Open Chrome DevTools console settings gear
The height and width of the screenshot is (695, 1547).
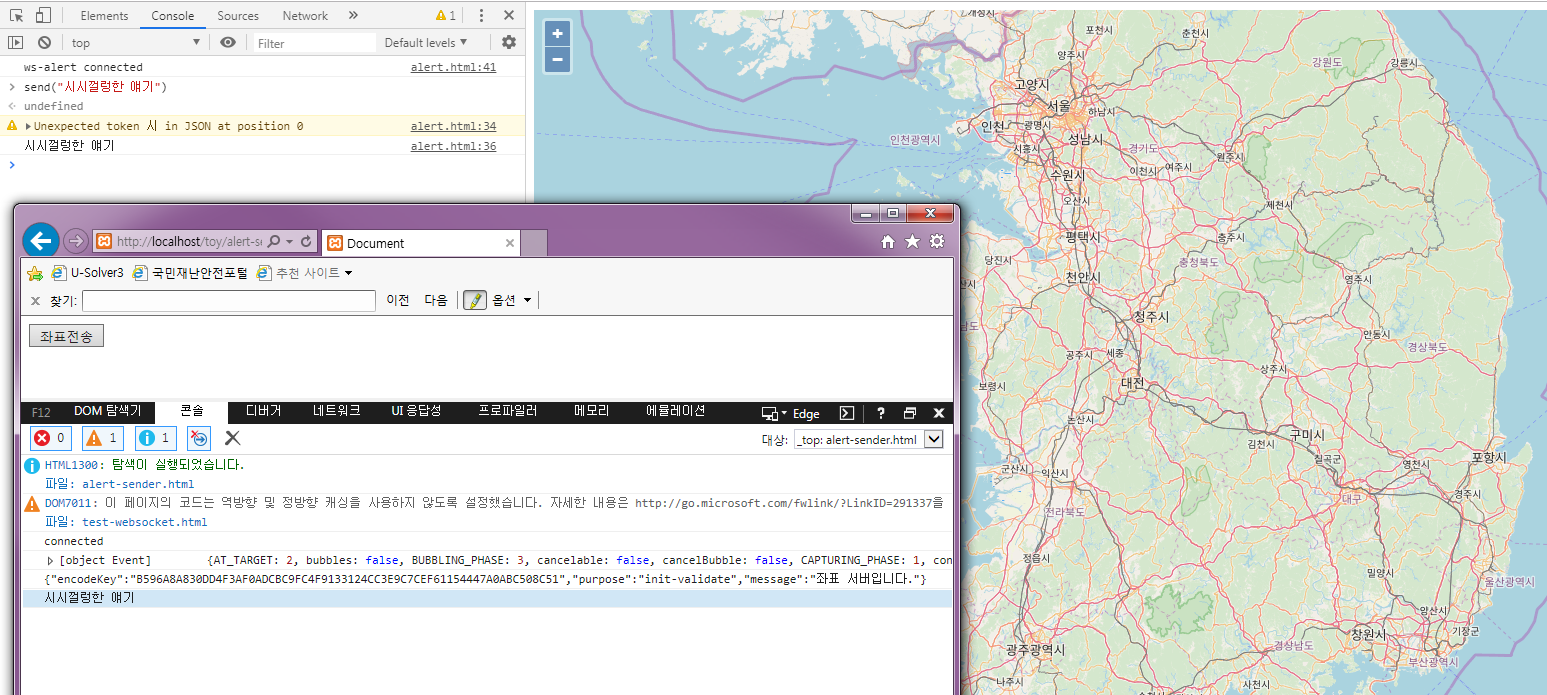[509, 43]
